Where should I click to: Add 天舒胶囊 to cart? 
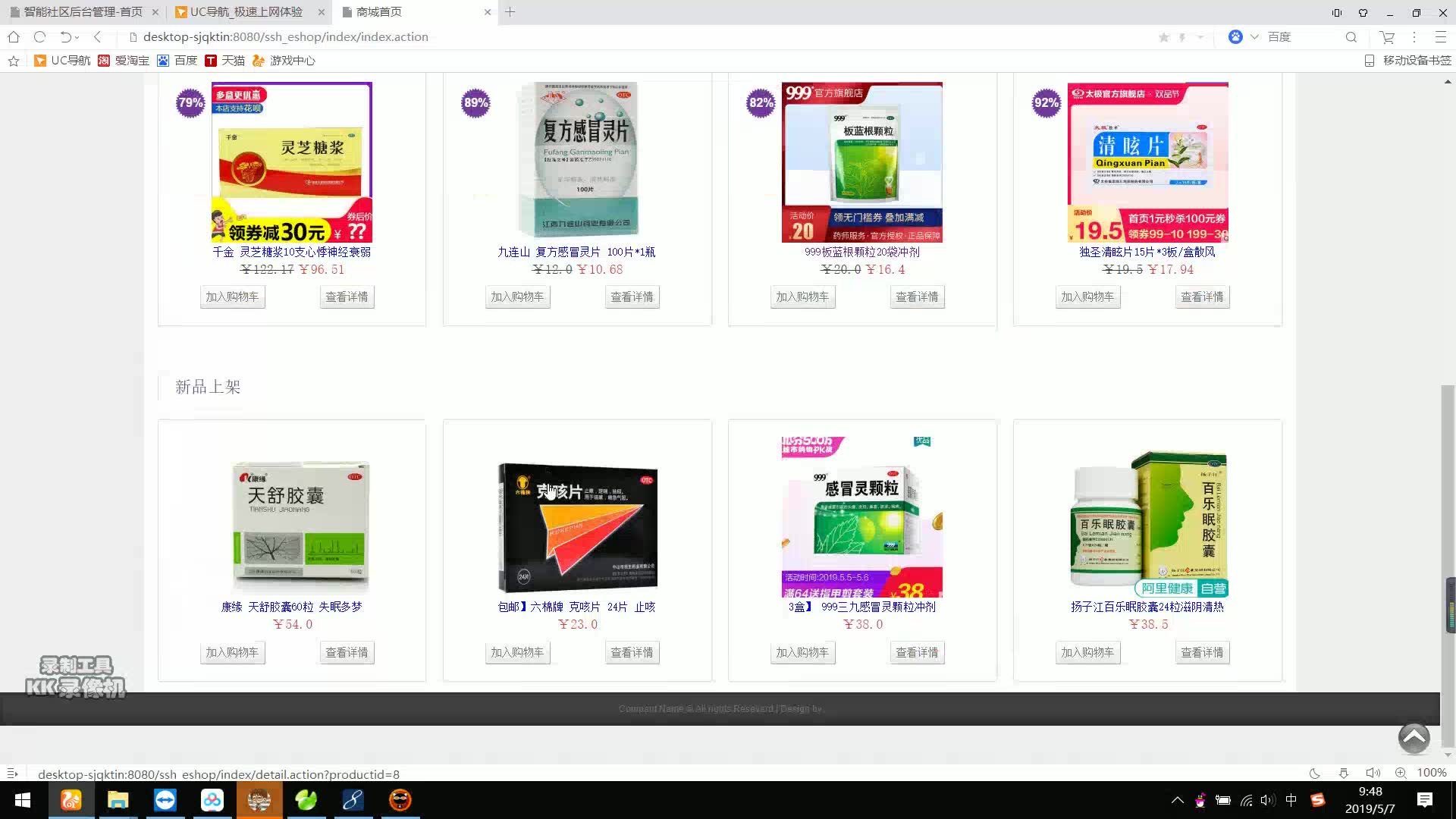click(232, 652)
